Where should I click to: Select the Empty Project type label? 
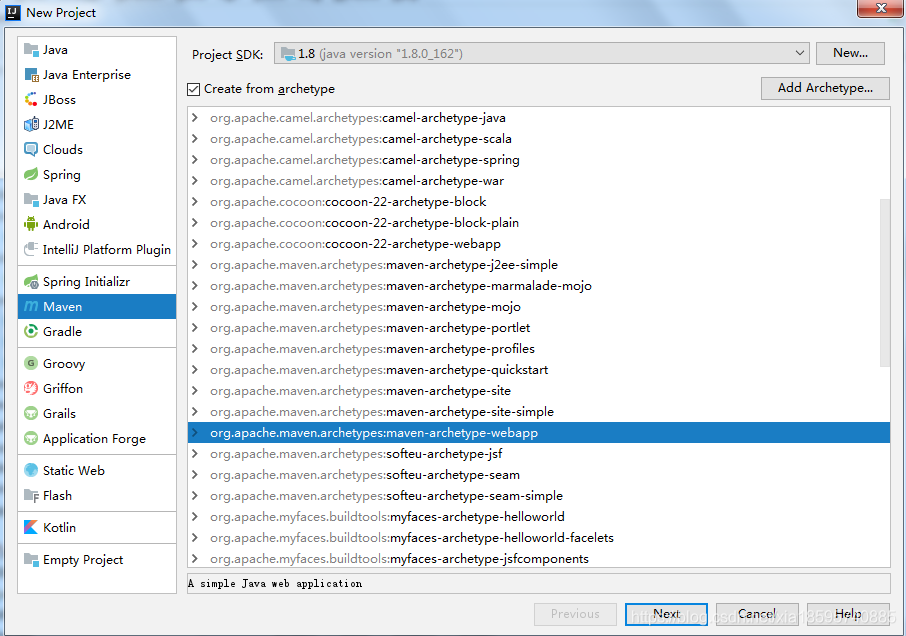(83, 559)
